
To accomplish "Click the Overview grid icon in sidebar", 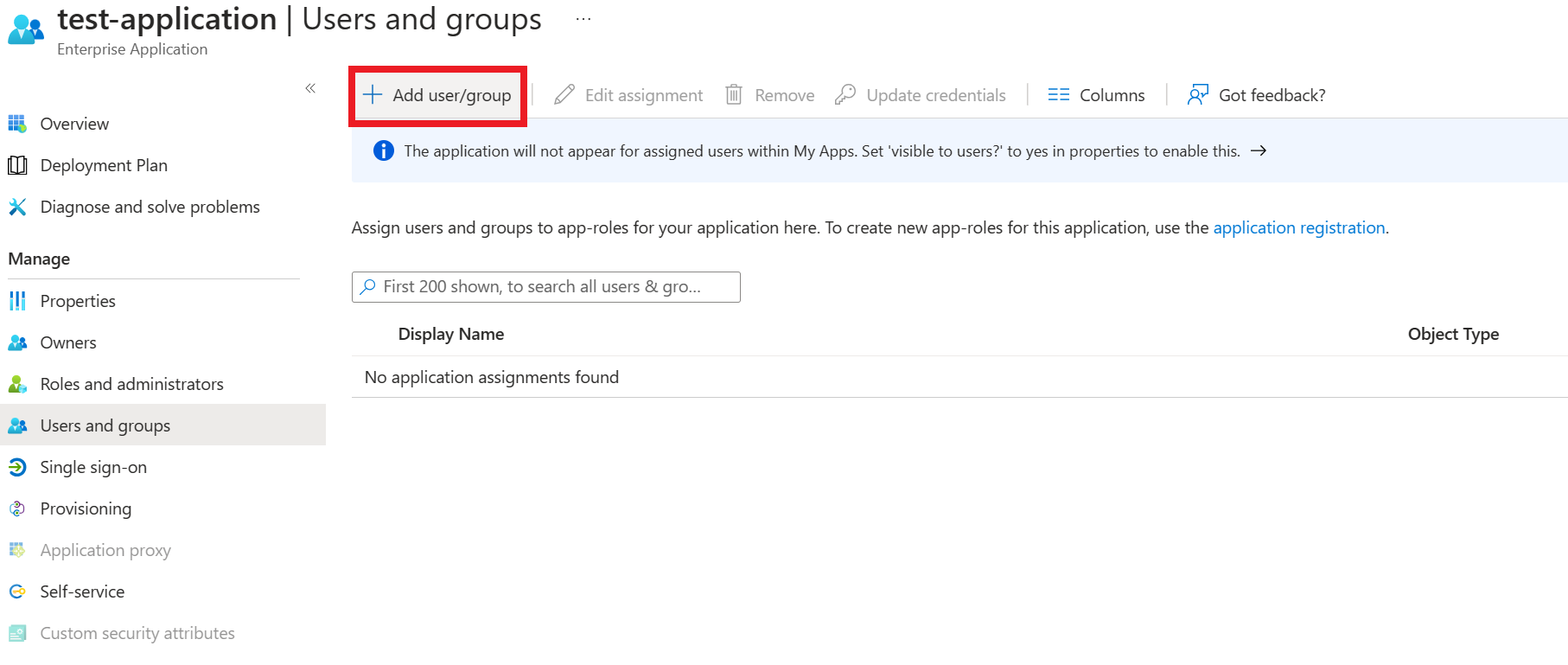I will point(17,124).
